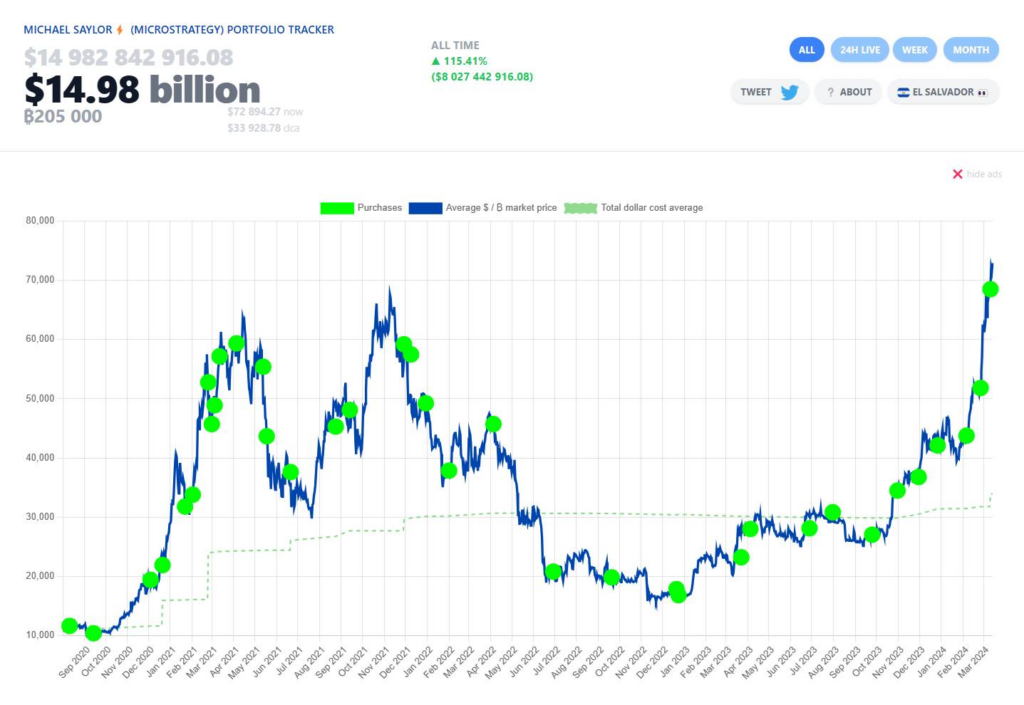Click the large $14.98 billion portfolio value
The height and width of the screenshot is (705, 1024).
[x=142, y=89]
